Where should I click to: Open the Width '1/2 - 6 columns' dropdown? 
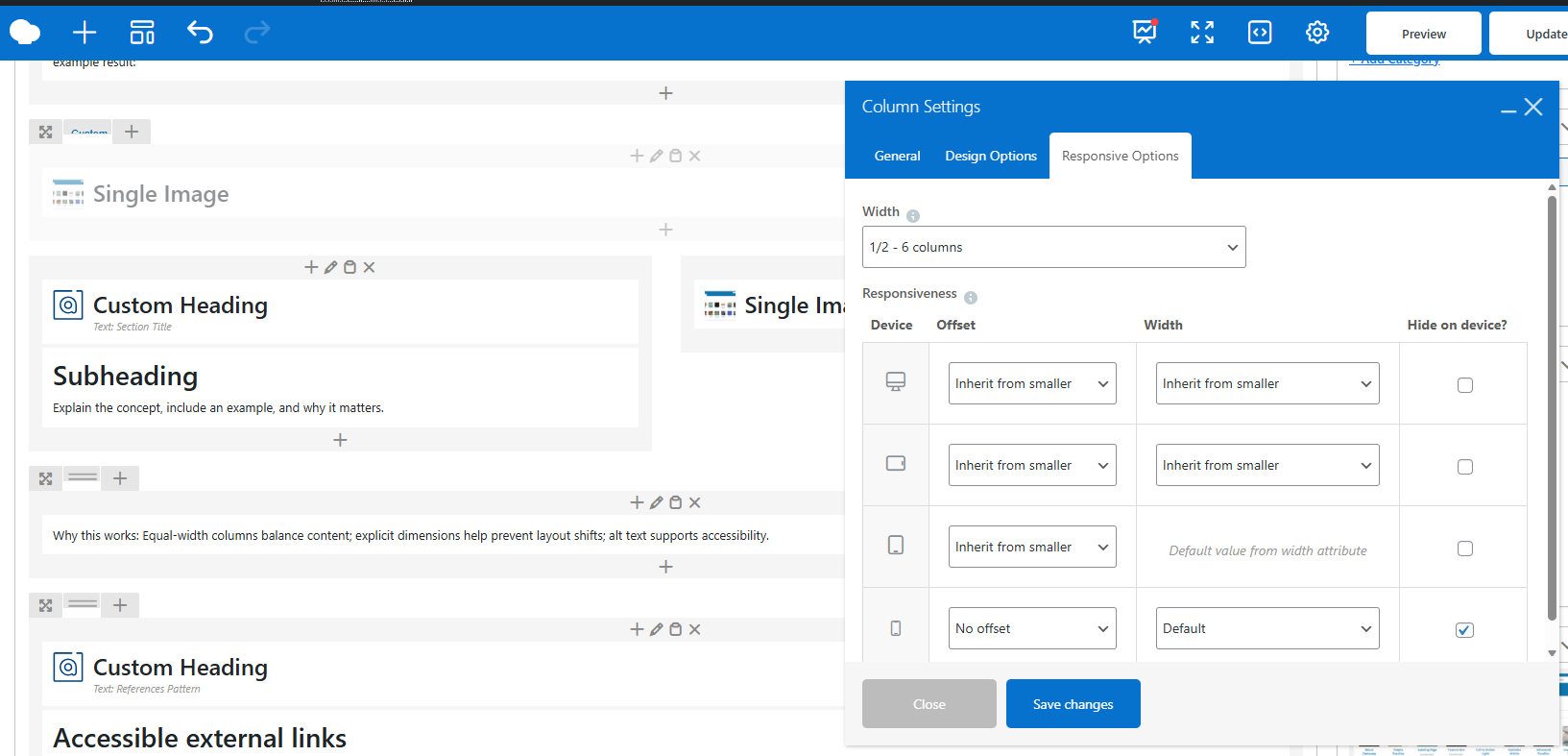point(1053,247)
